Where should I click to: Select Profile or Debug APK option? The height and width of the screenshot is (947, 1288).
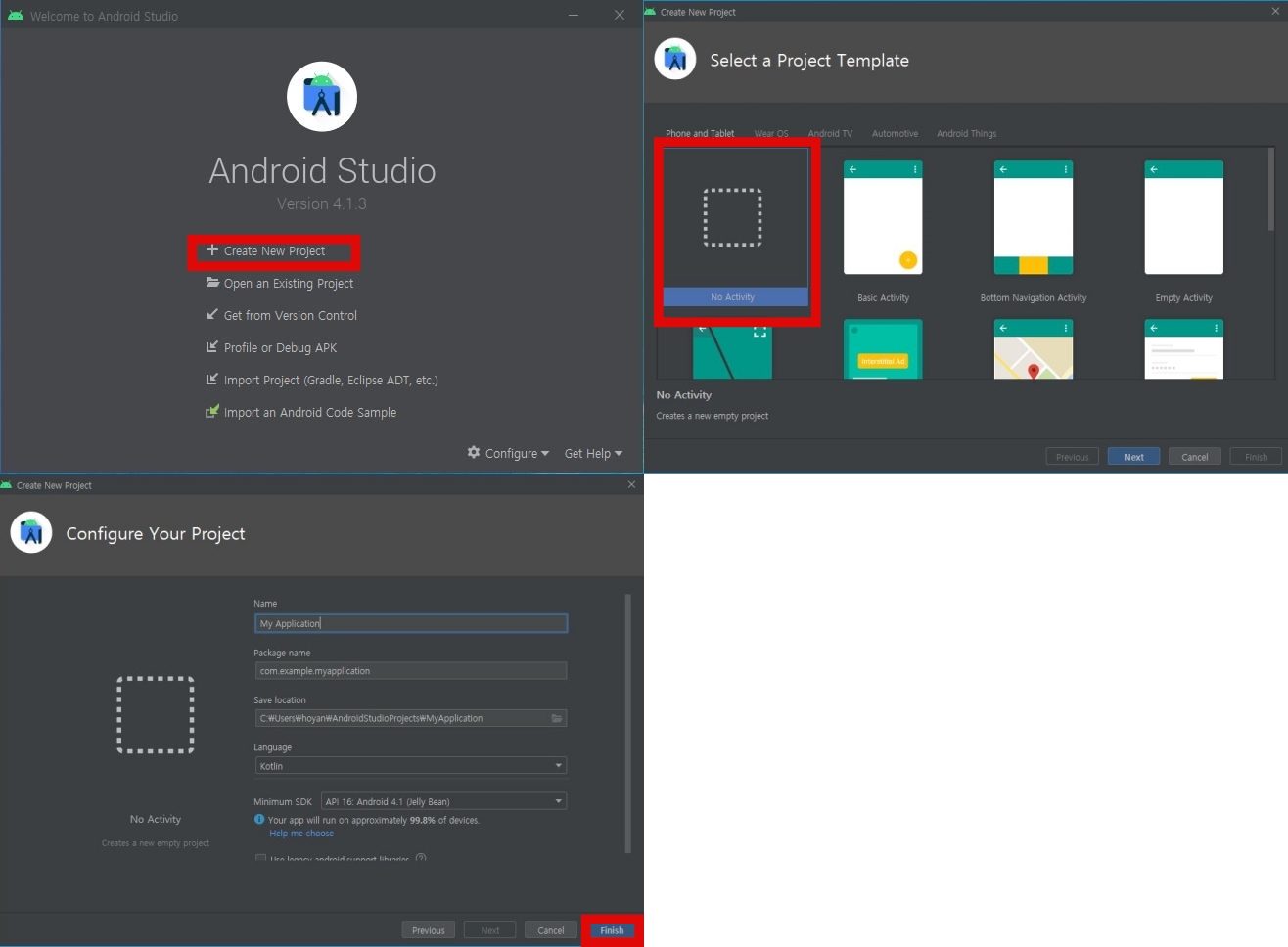[280, 348]
